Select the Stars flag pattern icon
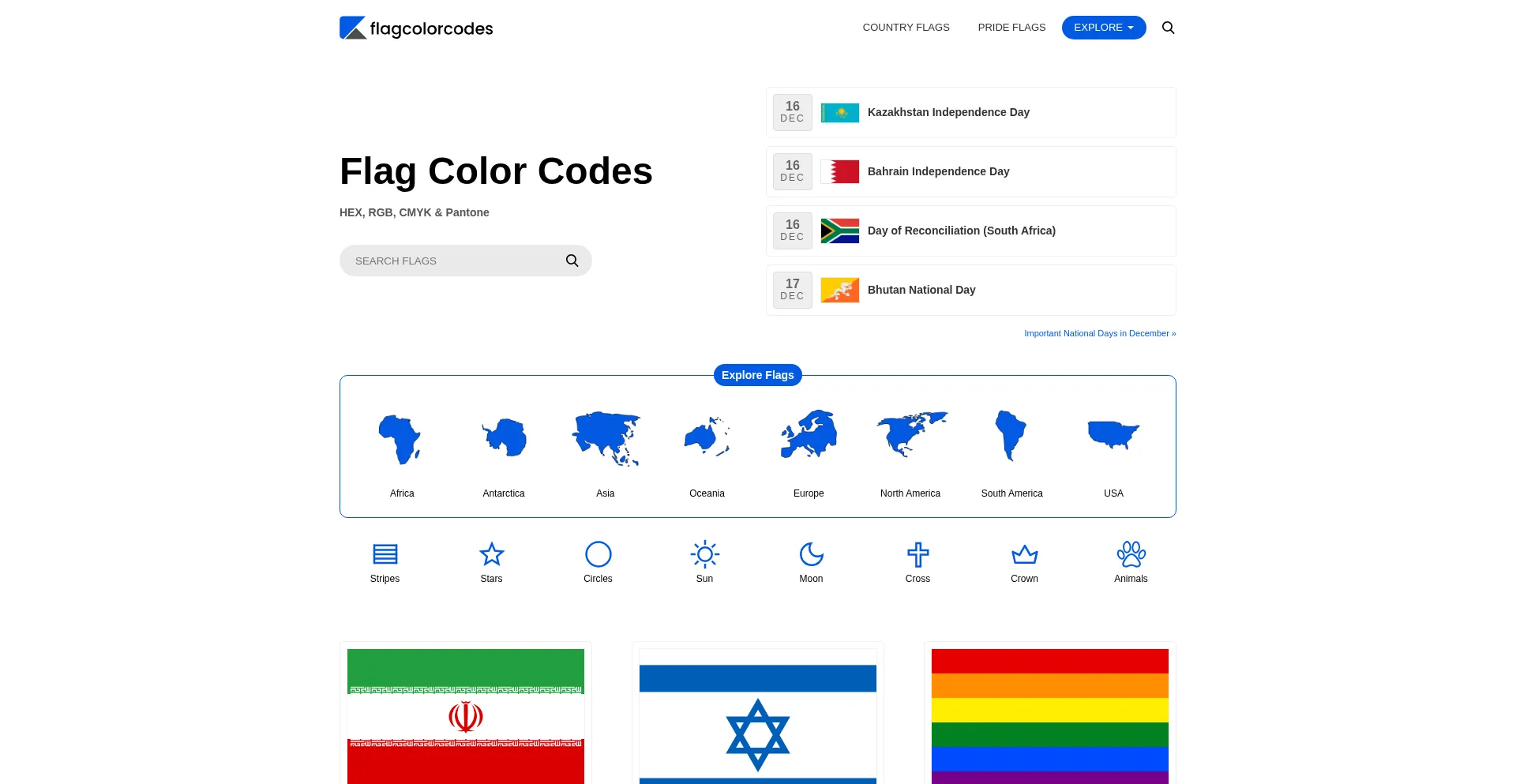1516x784 pixels. (x=491, y=554)
